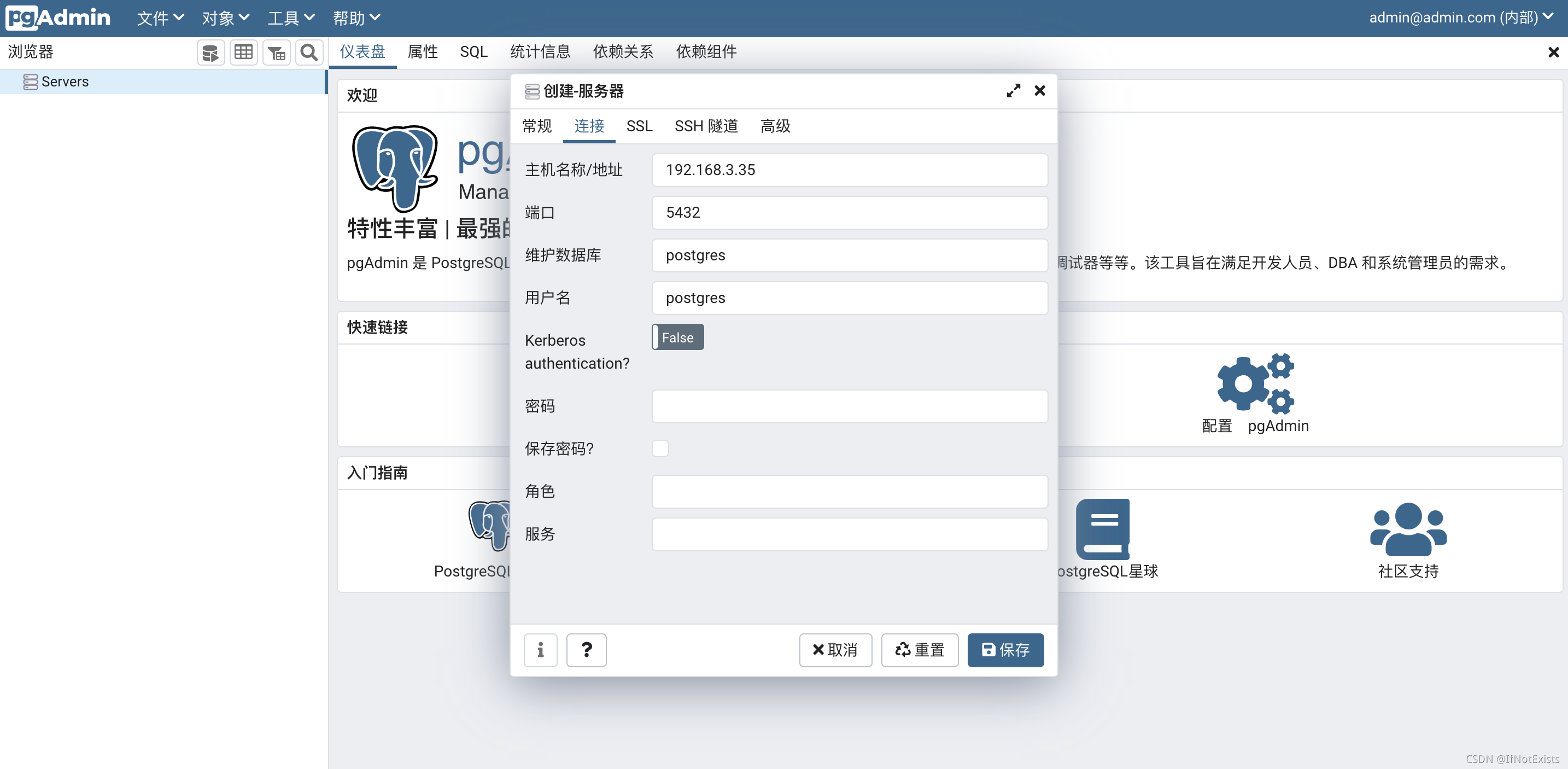Click the Configure pgAdmin gears icon
This screenshot has height=769, width=1568.
(x=1255, y=383)
